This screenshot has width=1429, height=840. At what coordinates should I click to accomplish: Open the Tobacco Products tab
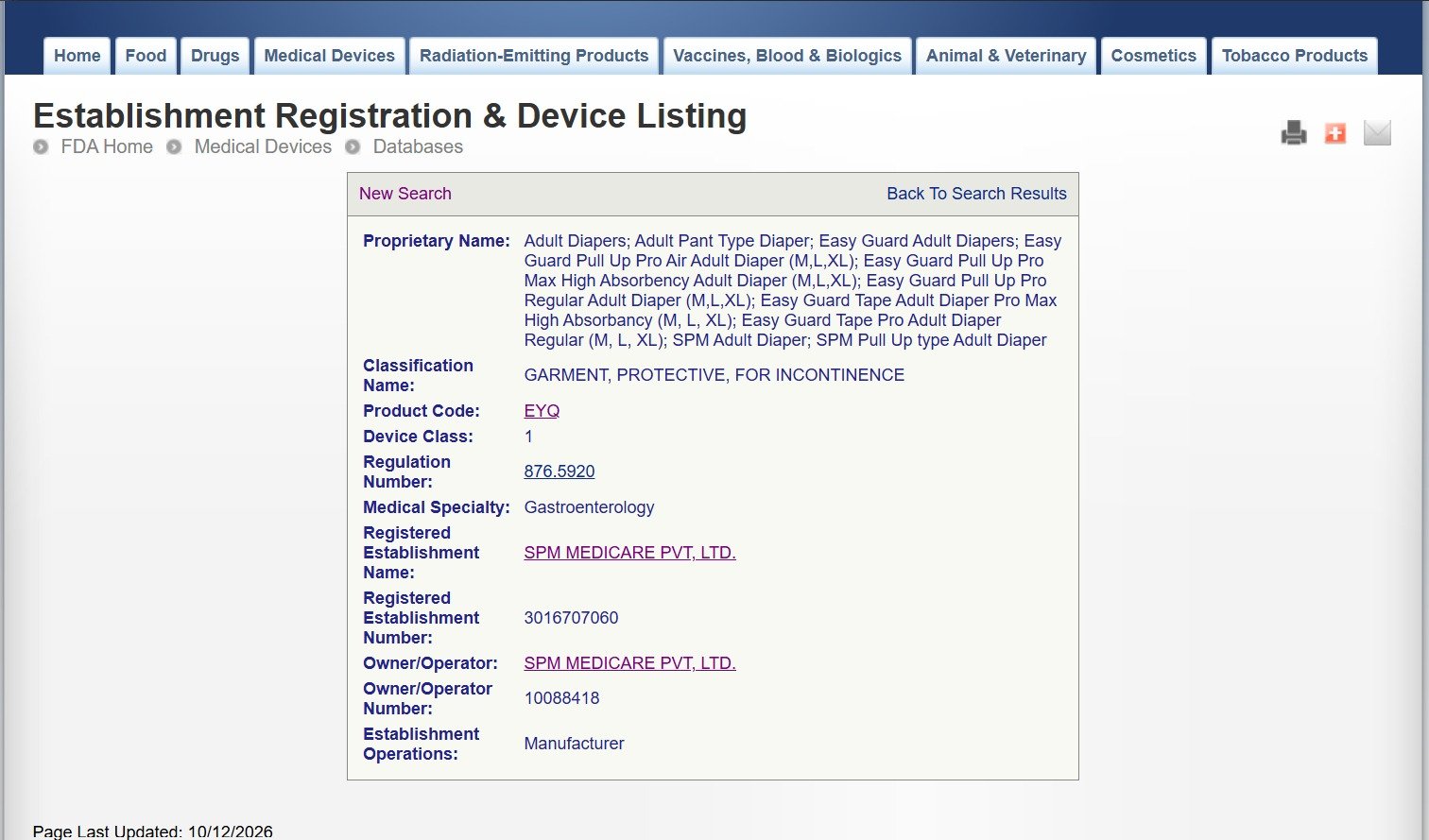click(x=1295, y=56)
